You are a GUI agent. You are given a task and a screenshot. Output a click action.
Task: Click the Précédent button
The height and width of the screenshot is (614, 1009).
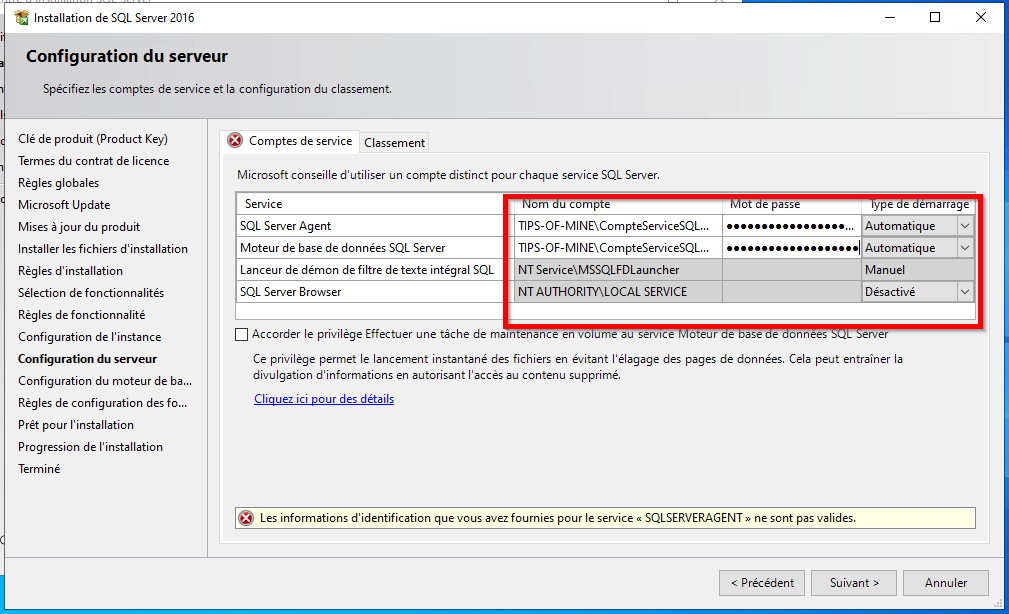point(762,583)
